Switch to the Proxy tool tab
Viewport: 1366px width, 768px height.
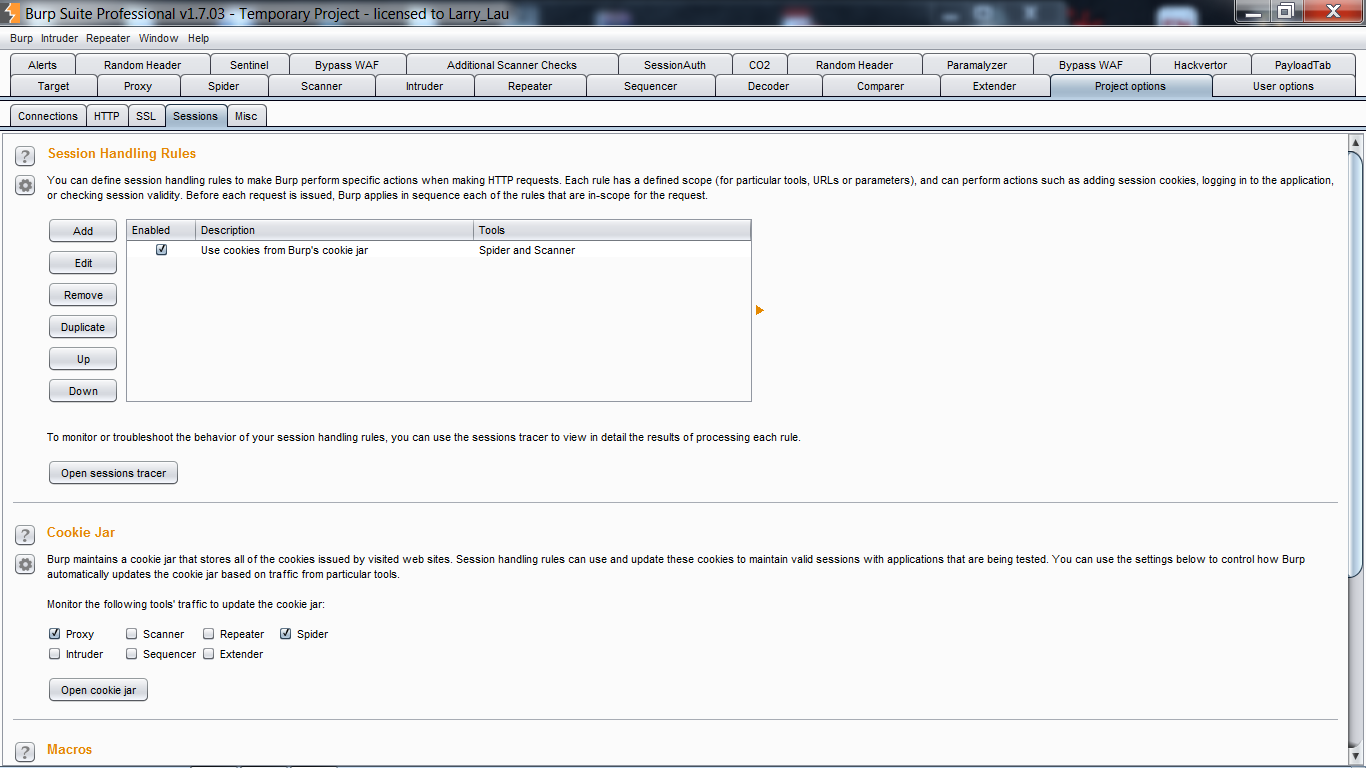click(138, 86)
